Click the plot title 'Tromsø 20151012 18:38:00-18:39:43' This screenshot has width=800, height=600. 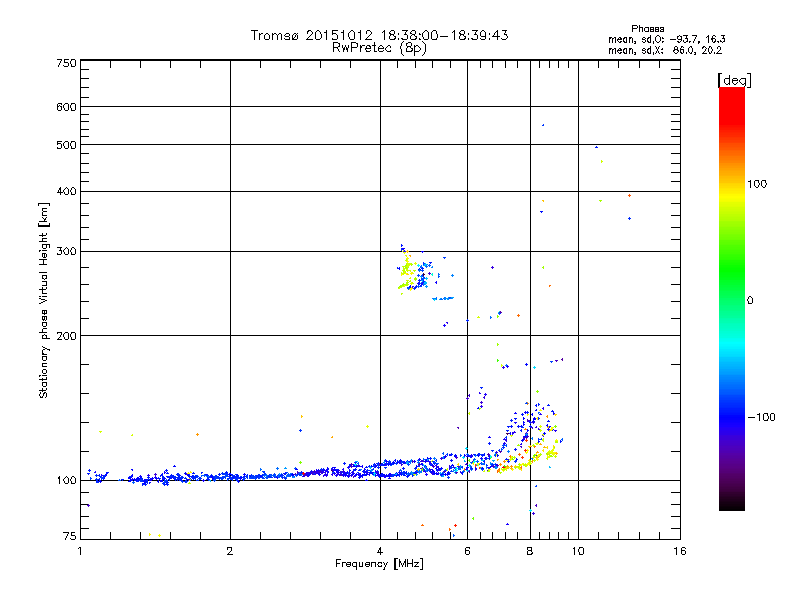pyautogui.click(x=380, y=35)
